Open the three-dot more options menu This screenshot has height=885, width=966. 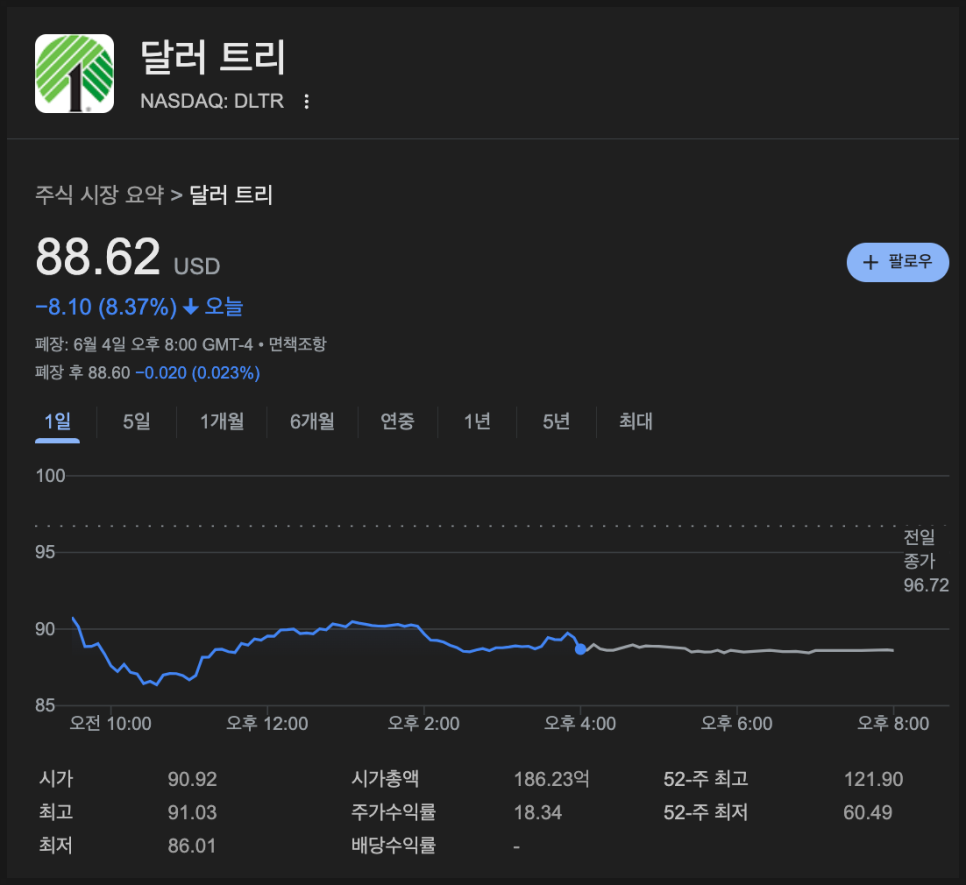306,102
